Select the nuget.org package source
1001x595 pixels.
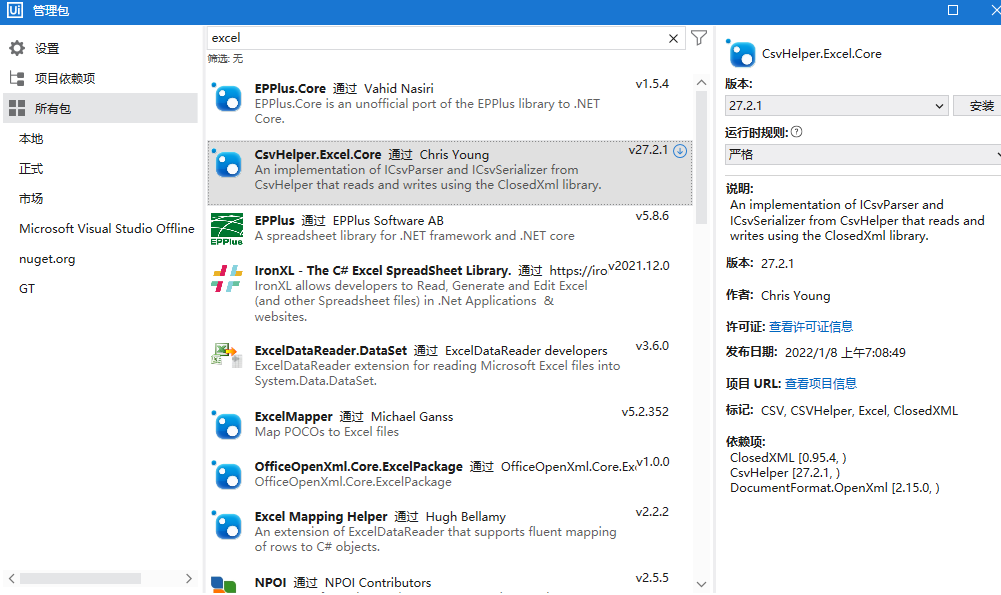click(47, 259)
